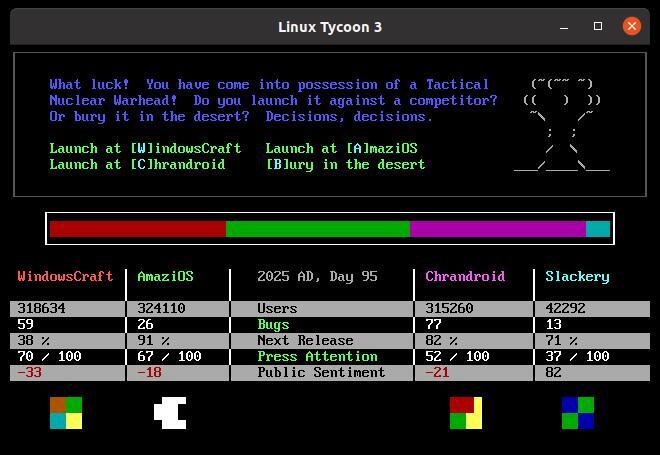Click the WindowsCraft four-color logo icon

(x=66, y=412)
